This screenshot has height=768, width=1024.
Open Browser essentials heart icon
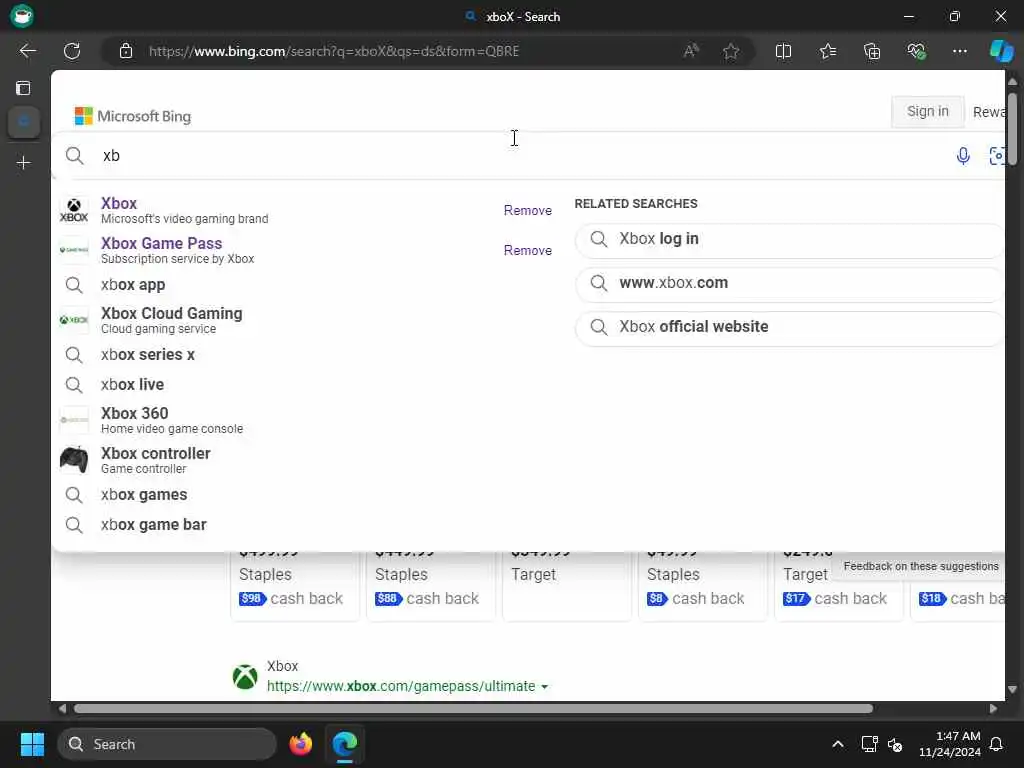tap(916, 51)
